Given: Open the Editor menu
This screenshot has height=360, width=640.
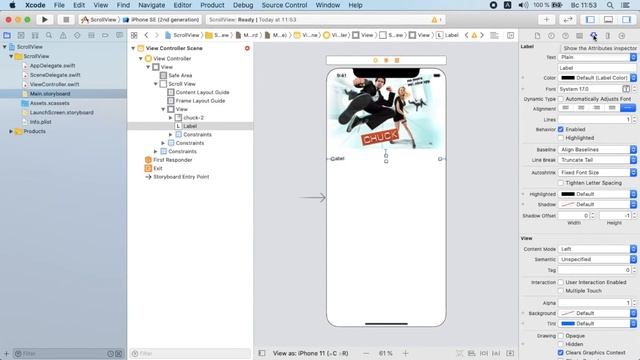Looking at the screenshot, I should click(182, 5).
